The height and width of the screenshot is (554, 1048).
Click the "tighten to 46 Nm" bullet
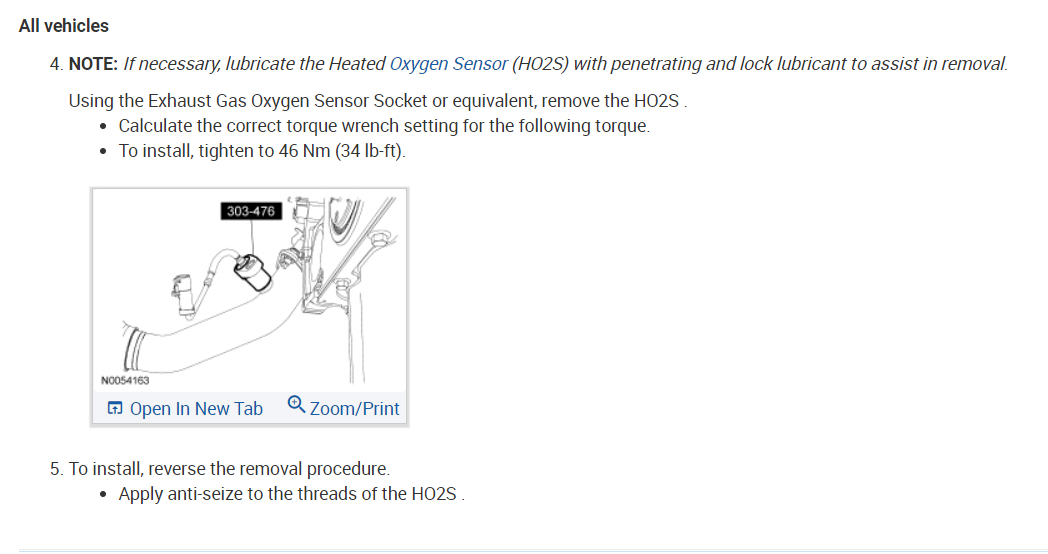(x=225, y=152)
